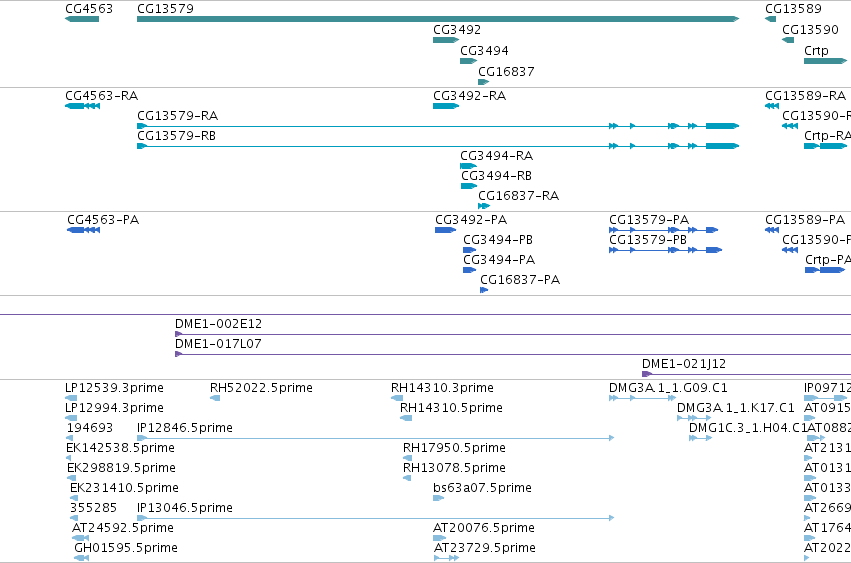Viewport: 851px width, 563px height.
Task: Select the DME1-017L07 clone
Action: (x=513, y=355)
